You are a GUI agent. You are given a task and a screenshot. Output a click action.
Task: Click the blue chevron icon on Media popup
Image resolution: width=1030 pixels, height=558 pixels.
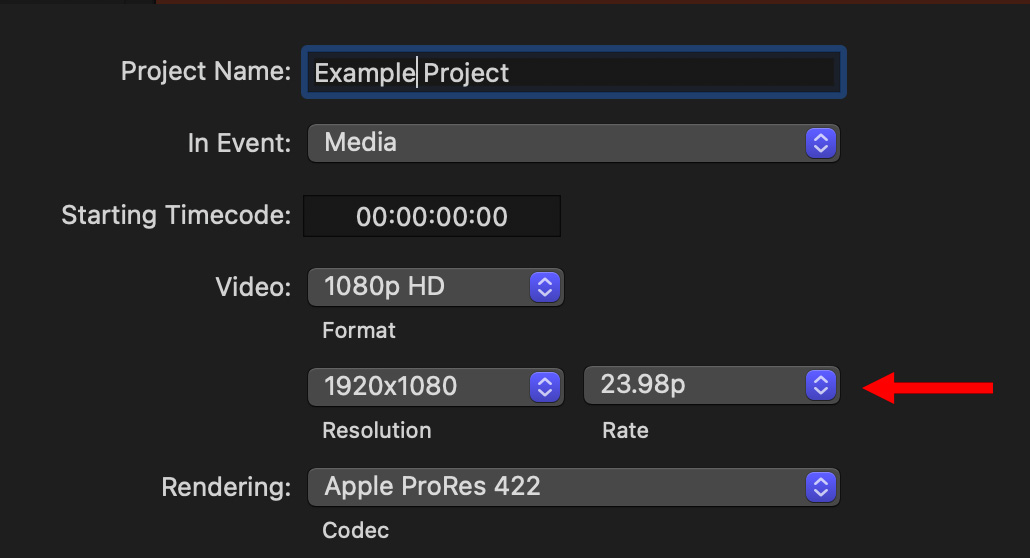click(x=819, y=143)
